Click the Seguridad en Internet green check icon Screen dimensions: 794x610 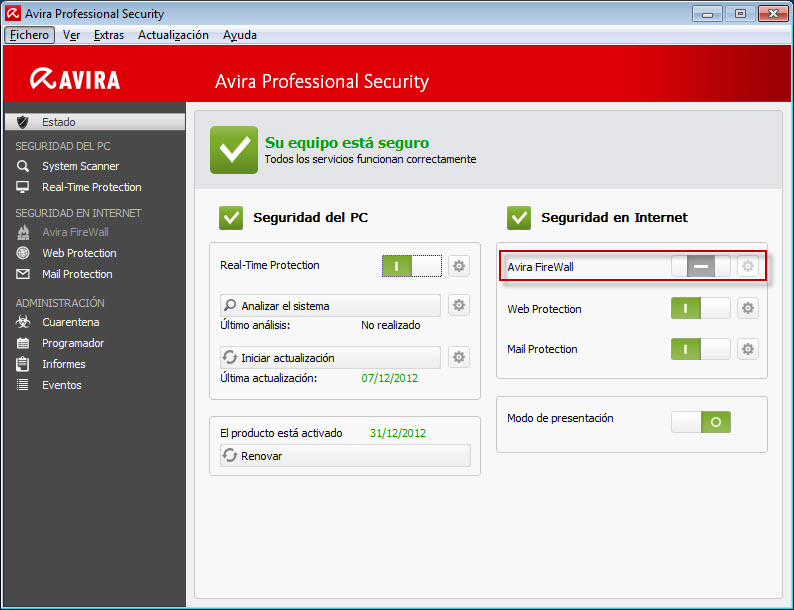(519, 218)
